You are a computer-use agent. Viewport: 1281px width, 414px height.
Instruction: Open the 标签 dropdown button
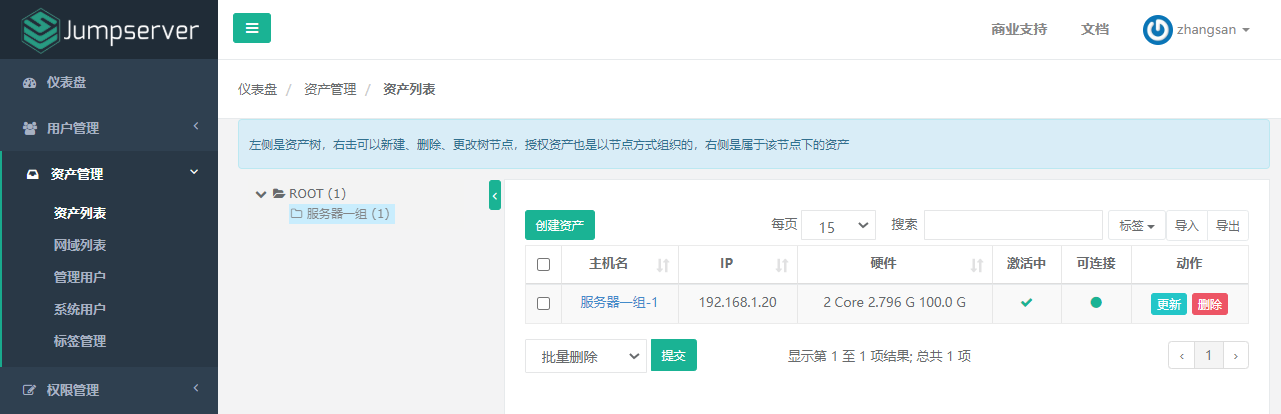pos(1137,225)
